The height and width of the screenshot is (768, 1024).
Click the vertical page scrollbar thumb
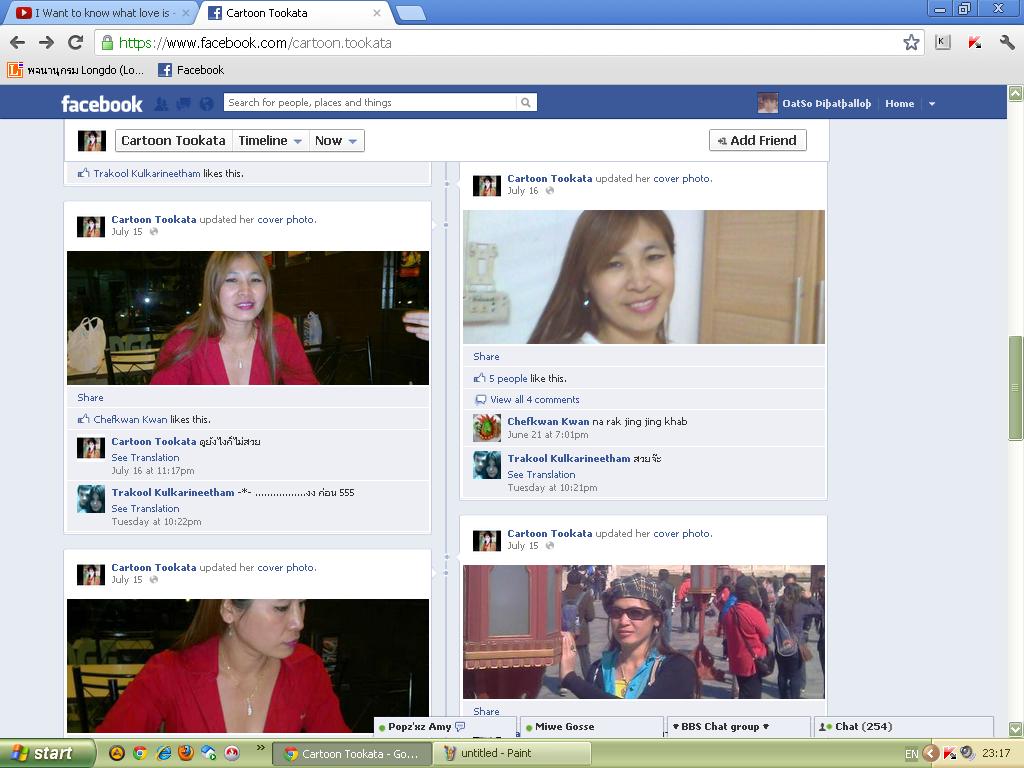tap(1016, 388)
